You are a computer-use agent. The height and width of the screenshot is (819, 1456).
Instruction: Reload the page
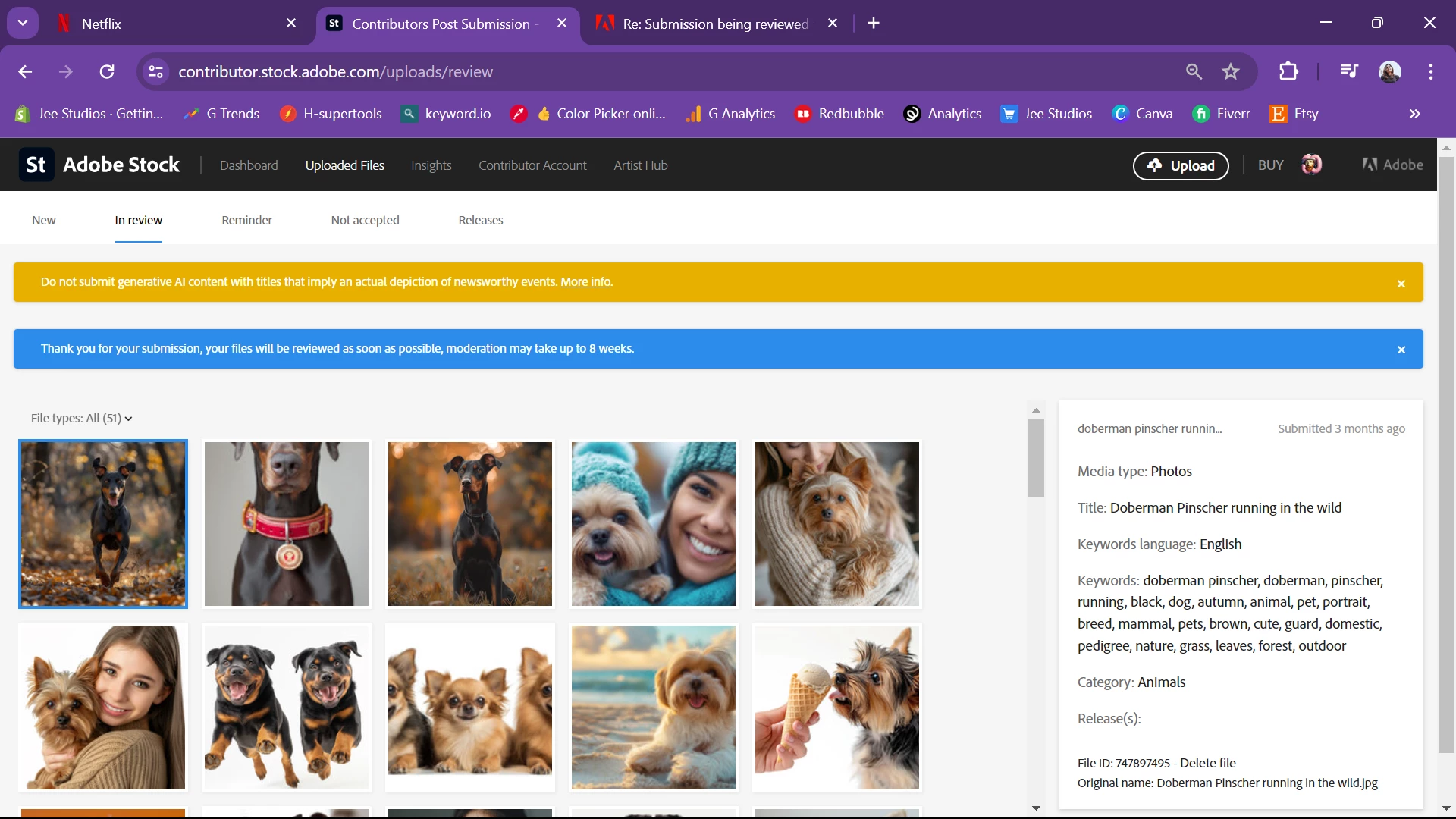tap(107, 71)
